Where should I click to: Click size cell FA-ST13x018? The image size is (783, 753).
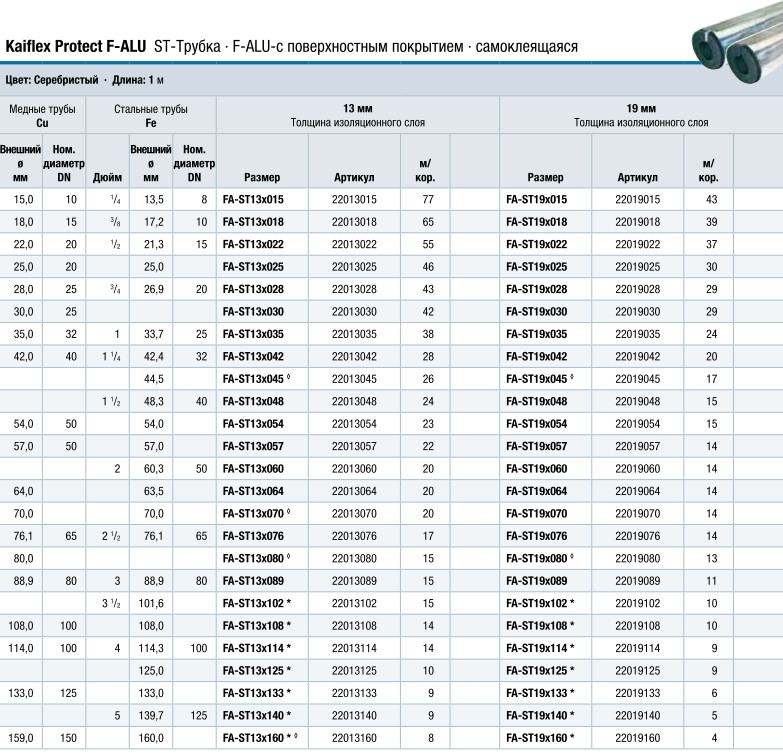pyautogui.click(x=253, y=222)
